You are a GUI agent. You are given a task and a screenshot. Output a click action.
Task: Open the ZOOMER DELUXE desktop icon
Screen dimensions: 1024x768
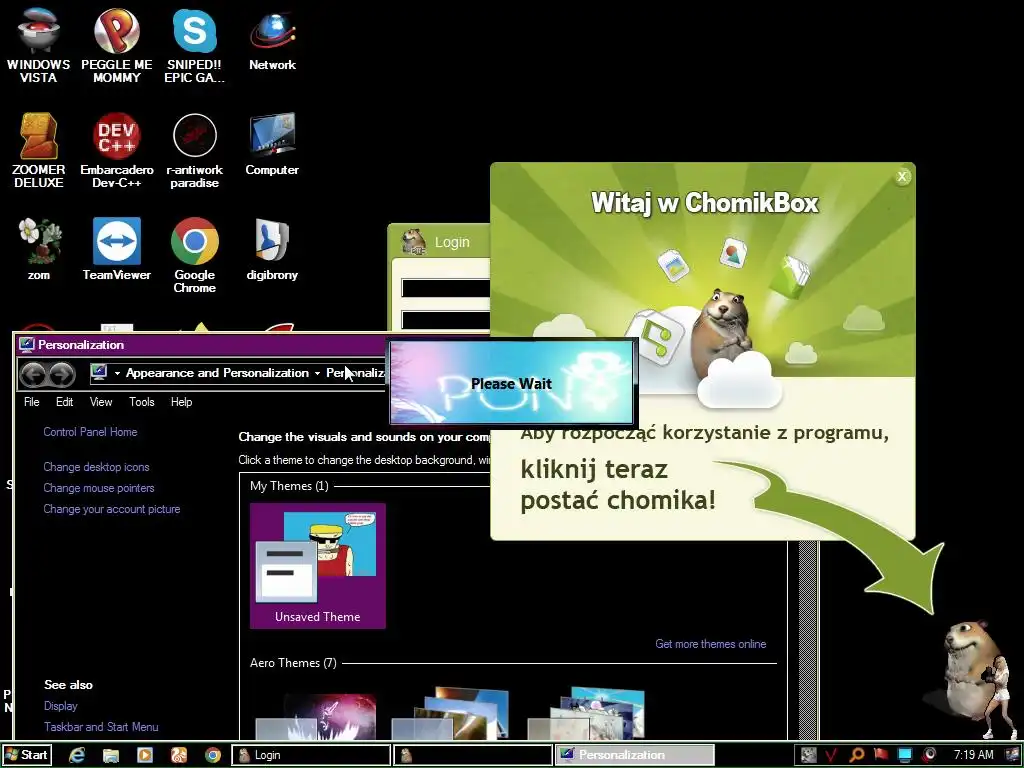coord(39,151)
